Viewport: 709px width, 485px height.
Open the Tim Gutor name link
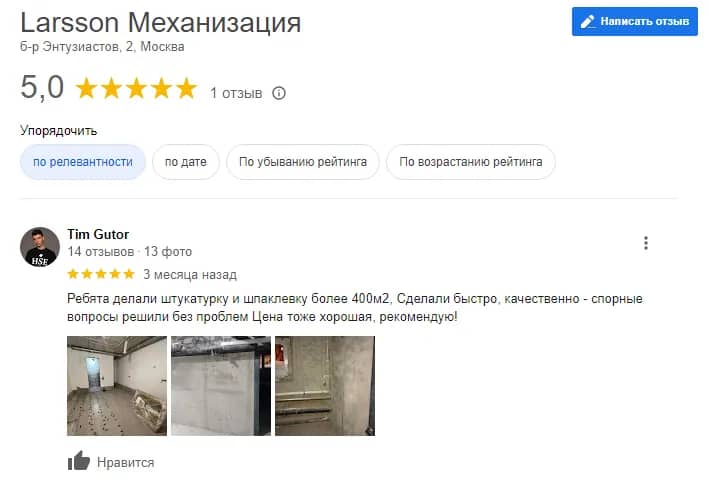98,234
